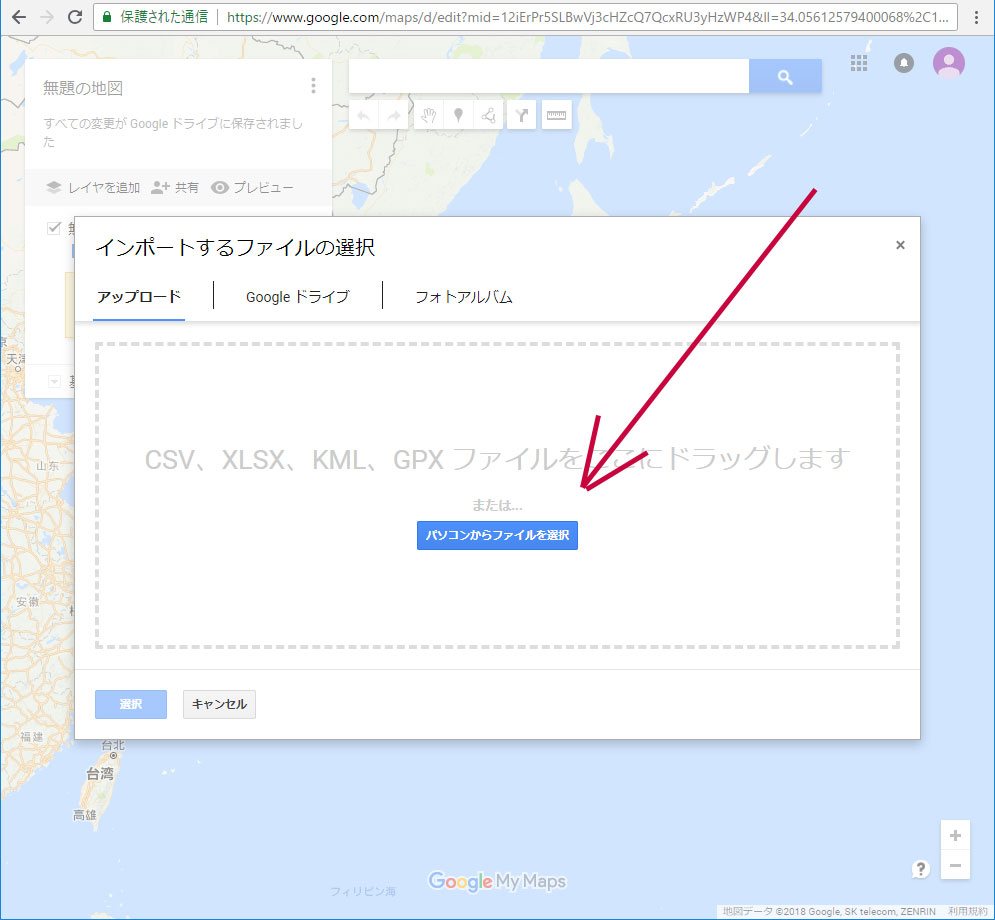Zoom out the map with minus button
Screen dimensions: 995x920
tap(955, 865)
